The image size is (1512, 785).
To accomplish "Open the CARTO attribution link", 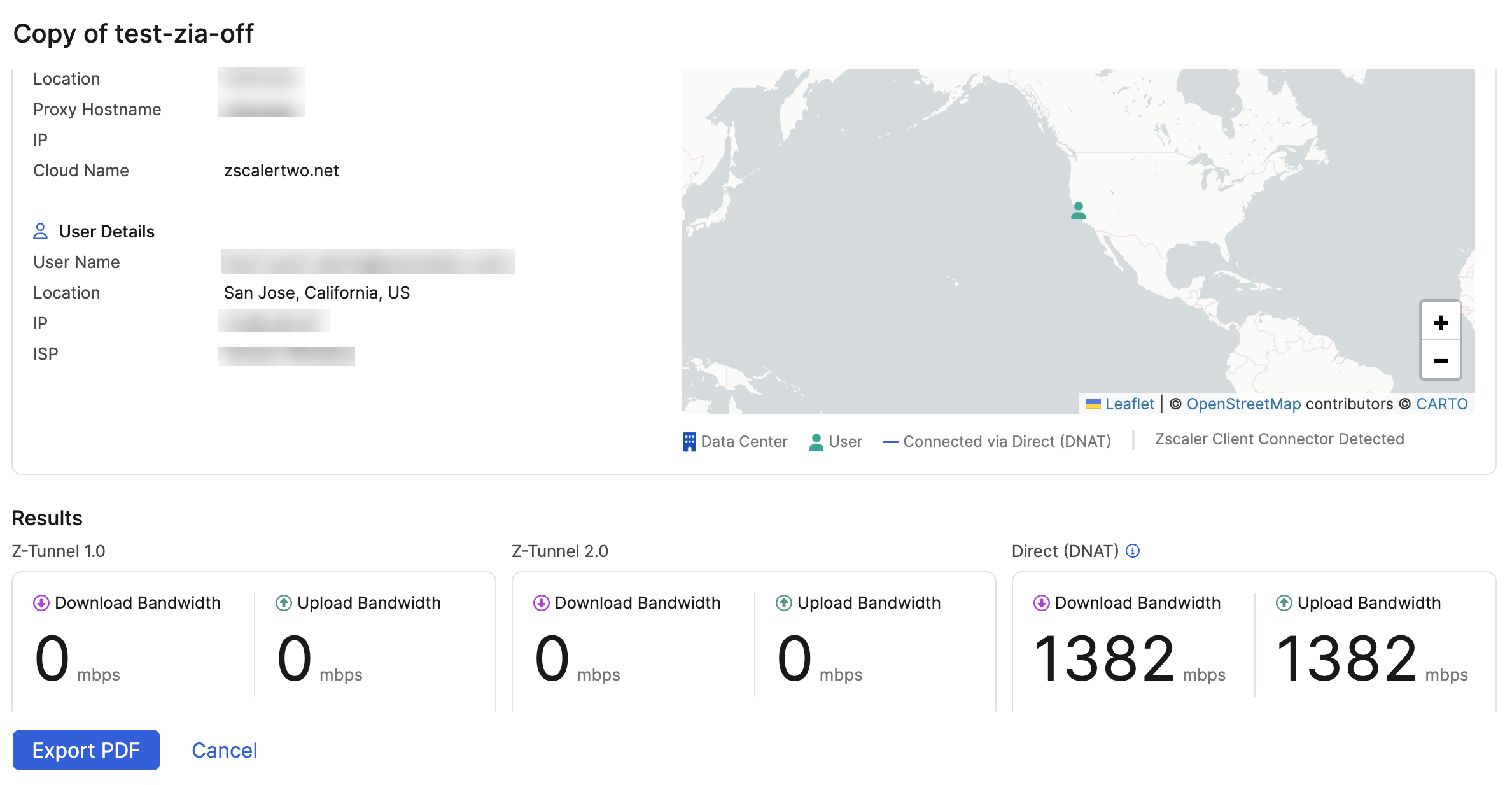I will [1442, 404].
